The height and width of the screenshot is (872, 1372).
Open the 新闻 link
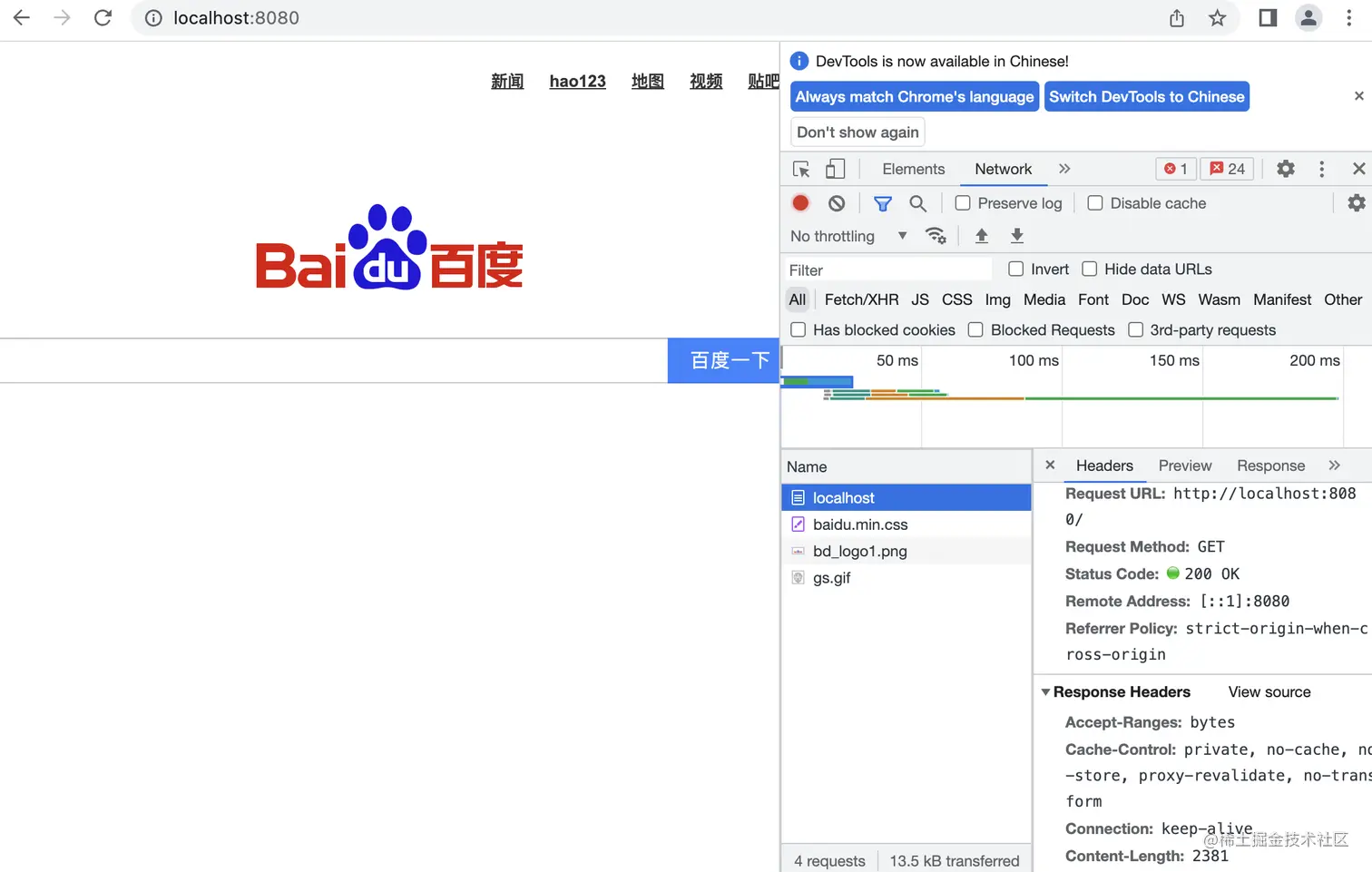coord(507,81)
